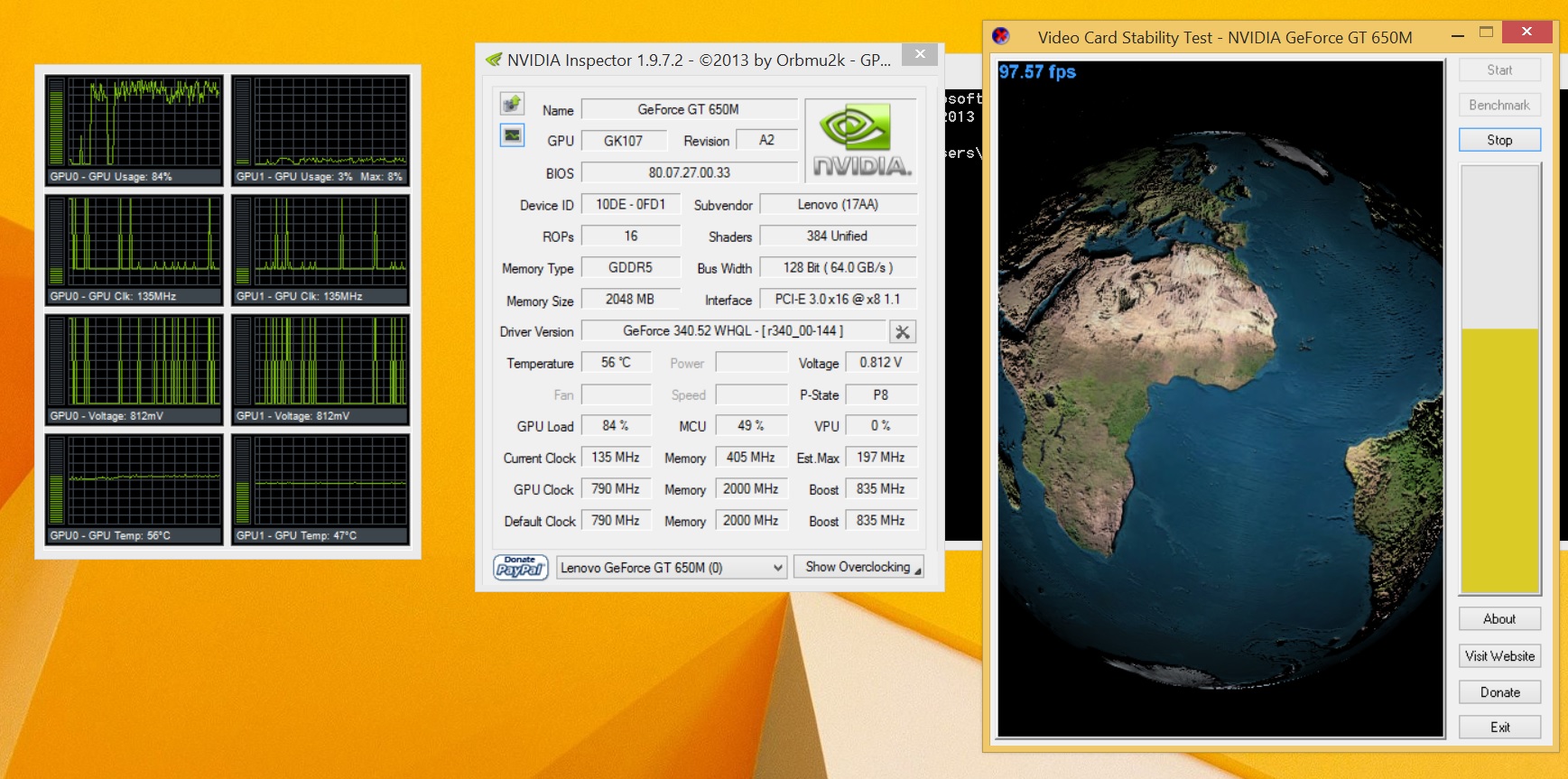This screenshot has width=1568, height=779.
Task: Click the PayPal Donate button
Action: tap(521, 567)
